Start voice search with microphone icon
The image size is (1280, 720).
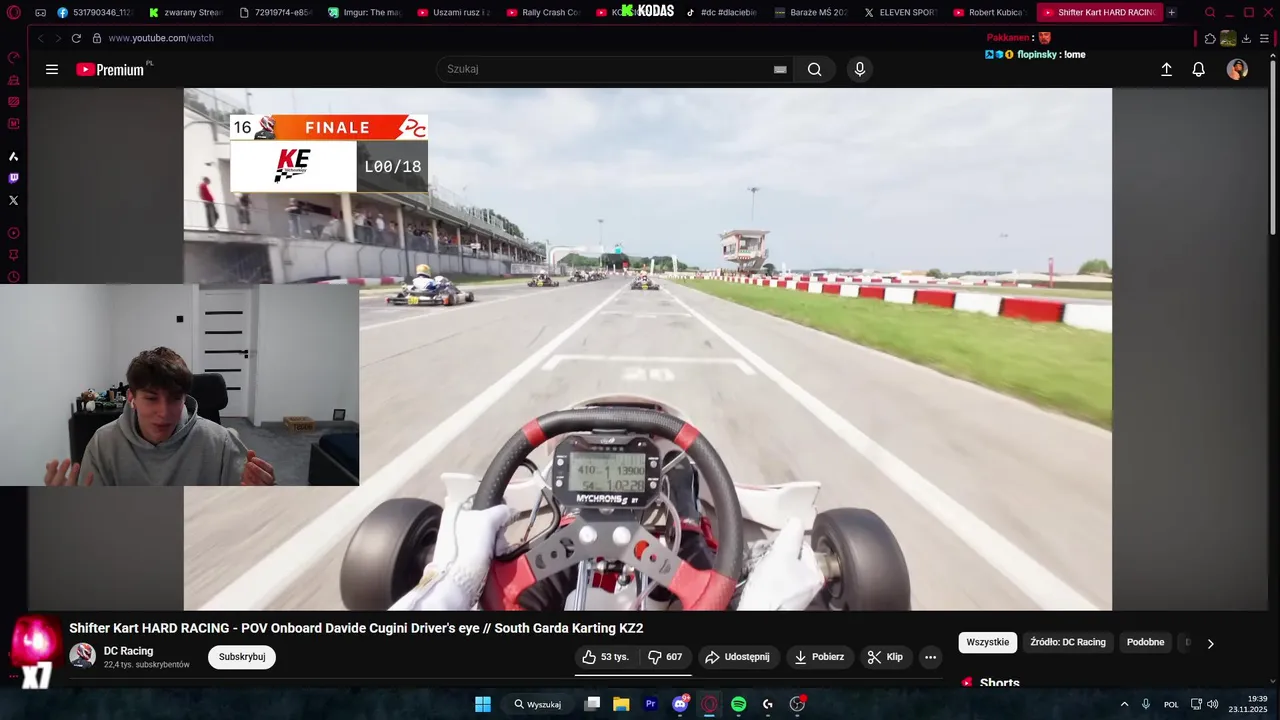(859, 69)
